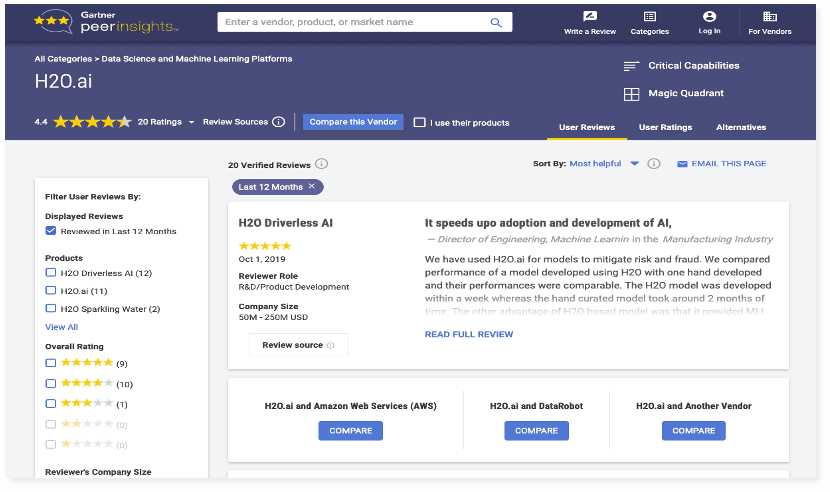Click the Log In profile icon
This screenshot has width=830, height=492.
coord(709,16)
